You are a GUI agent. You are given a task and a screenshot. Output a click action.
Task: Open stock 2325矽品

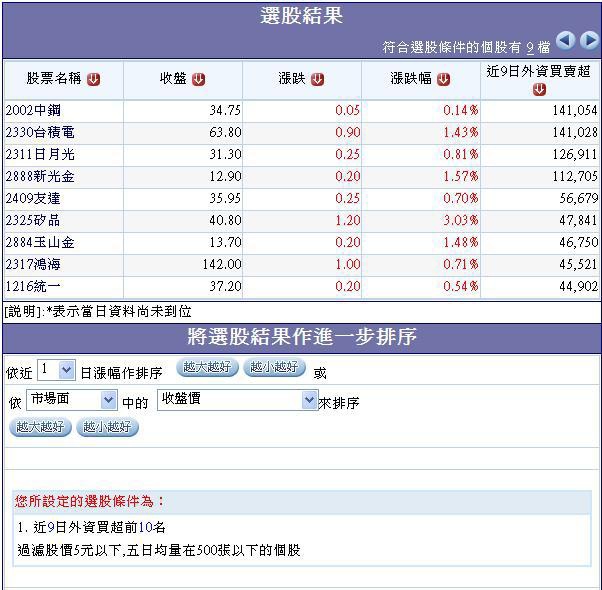[x=33, y=220]
